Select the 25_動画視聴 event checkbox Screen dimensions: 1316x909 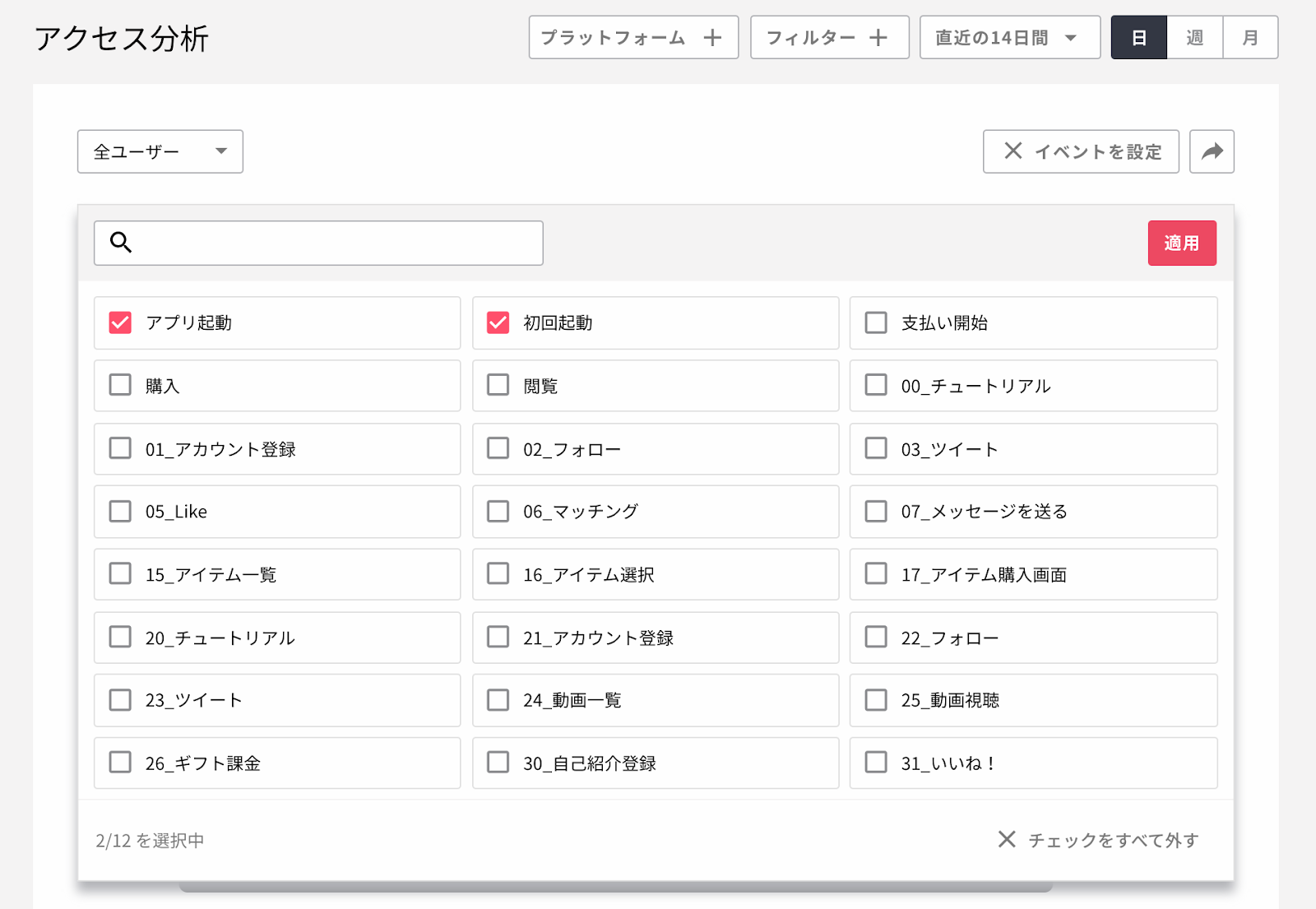[876, 700]
